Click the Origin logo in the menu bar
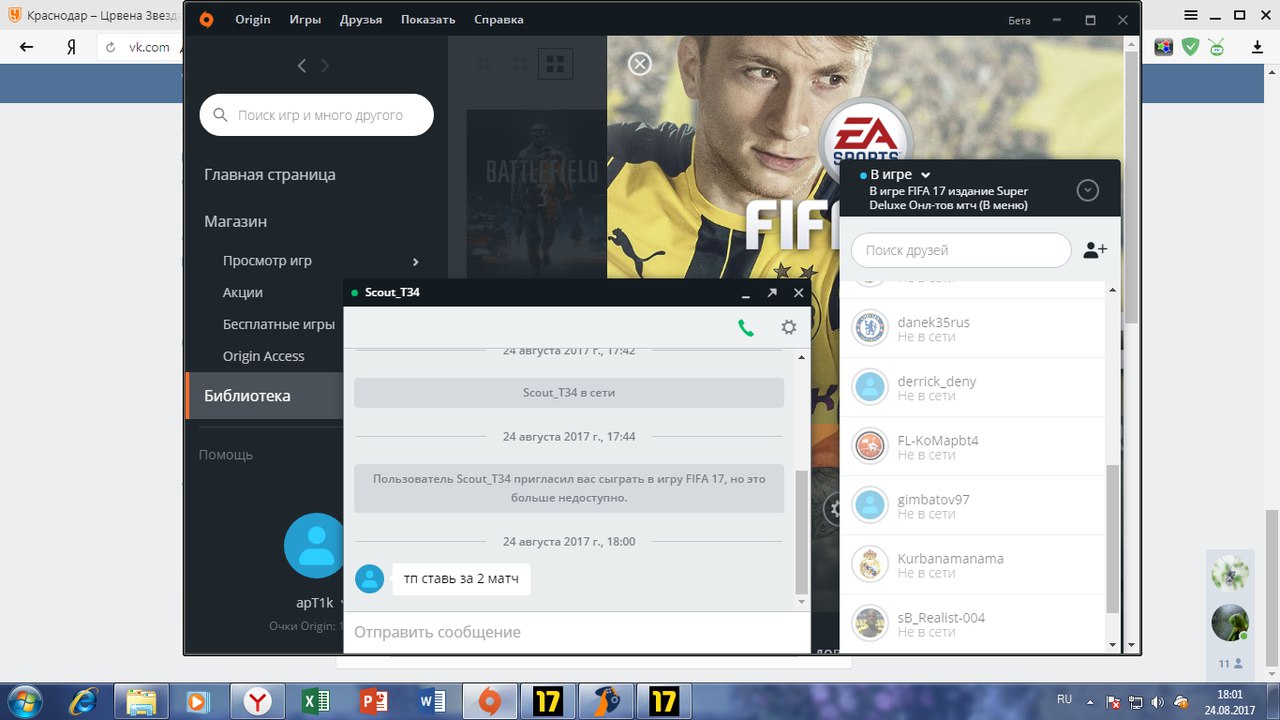The height and width of the screenshot is (720, 1280). pyautogui.click(x=207, y=19)
